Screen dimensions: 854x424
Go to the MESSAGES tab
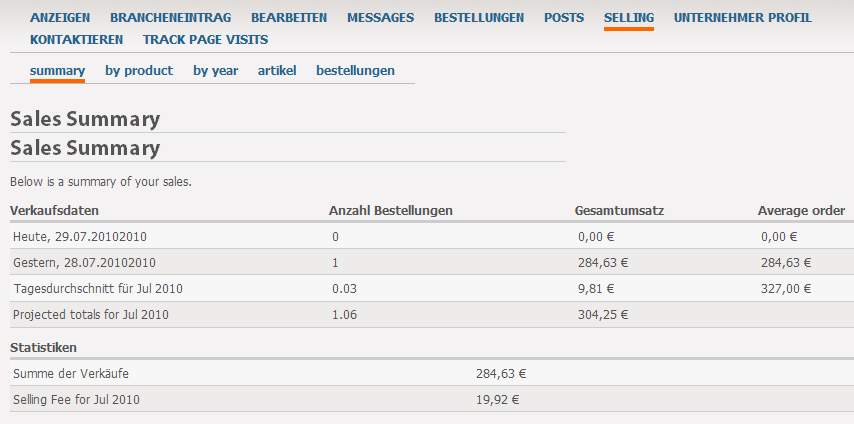tap(380, 18)
